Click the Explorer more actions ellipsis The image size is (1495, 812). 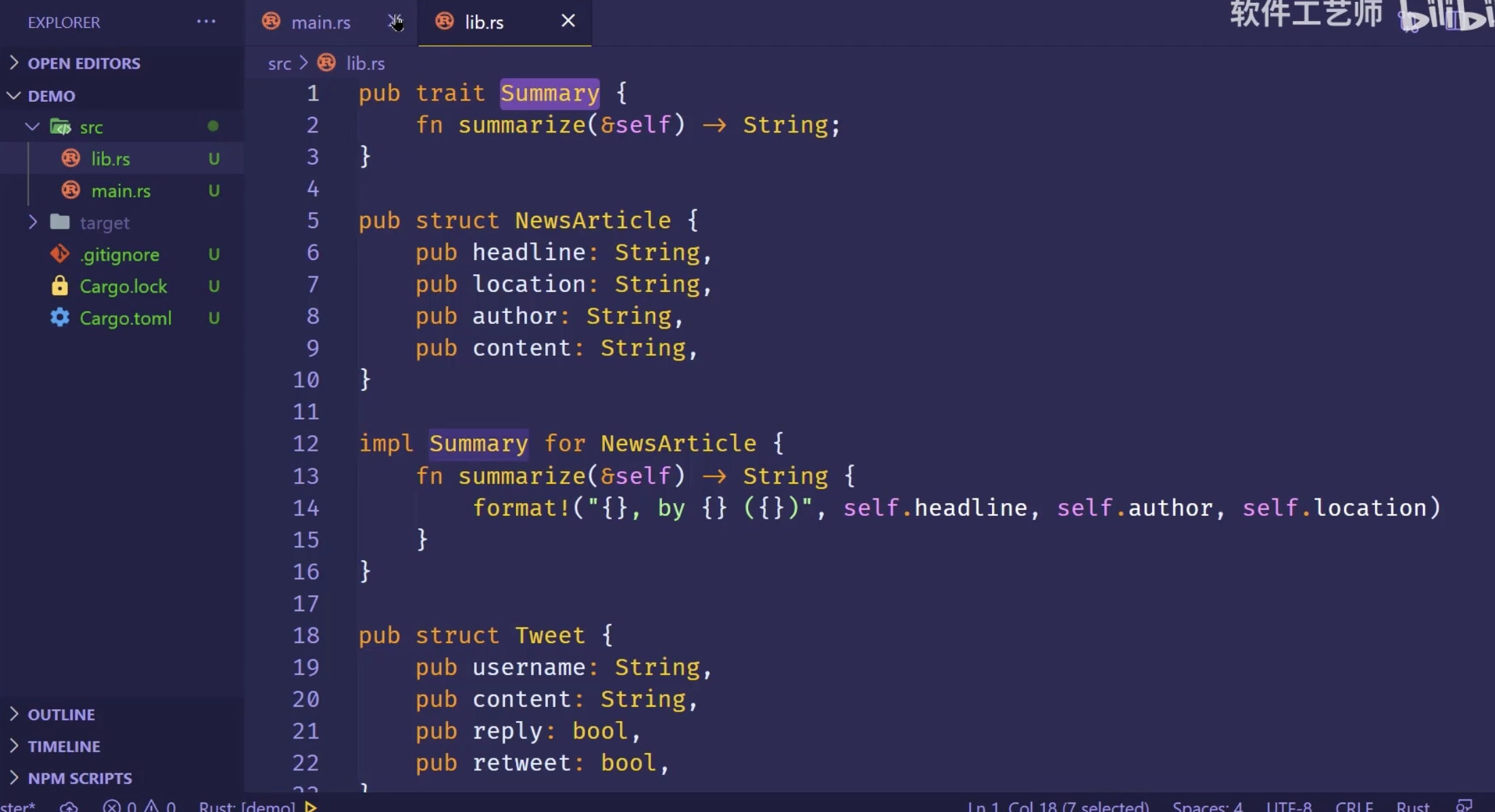pos(206,22)
